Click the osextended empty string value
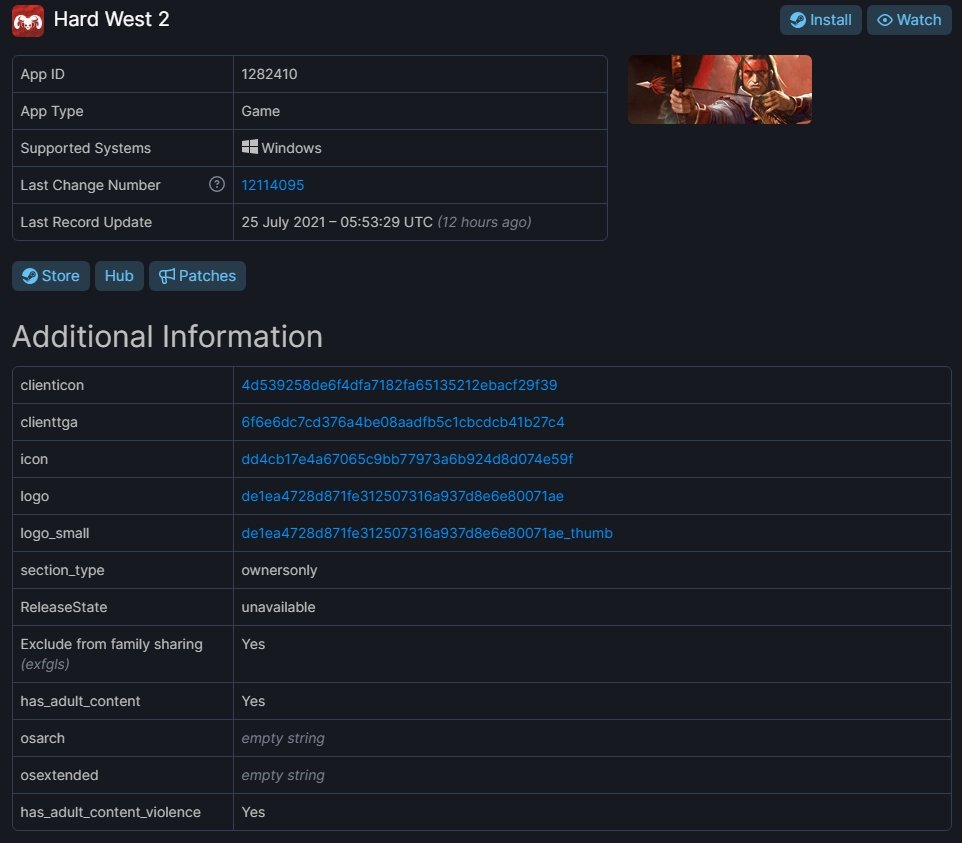This screenshot has width=962, height=843. click(283, 775)
